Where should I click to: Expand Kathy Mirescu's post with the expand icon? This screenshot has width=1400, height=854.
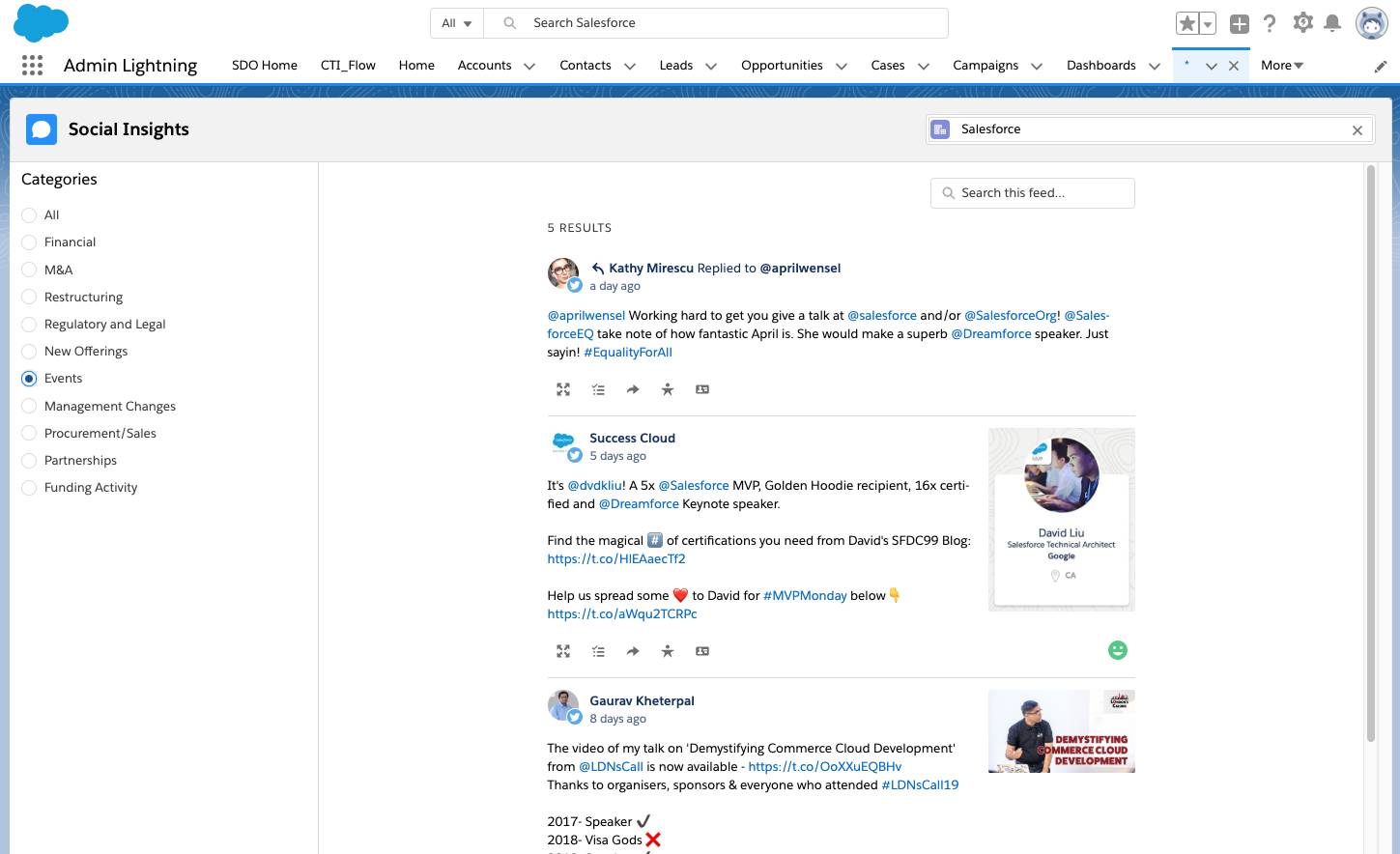click(563, 389)
